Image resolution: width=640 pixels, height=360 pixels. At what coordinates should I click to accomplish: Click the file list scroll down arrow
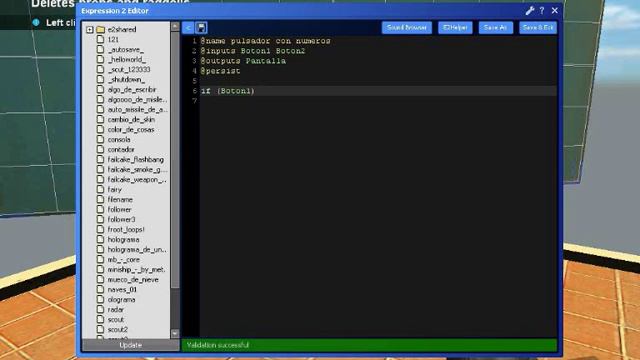[175, 334]
